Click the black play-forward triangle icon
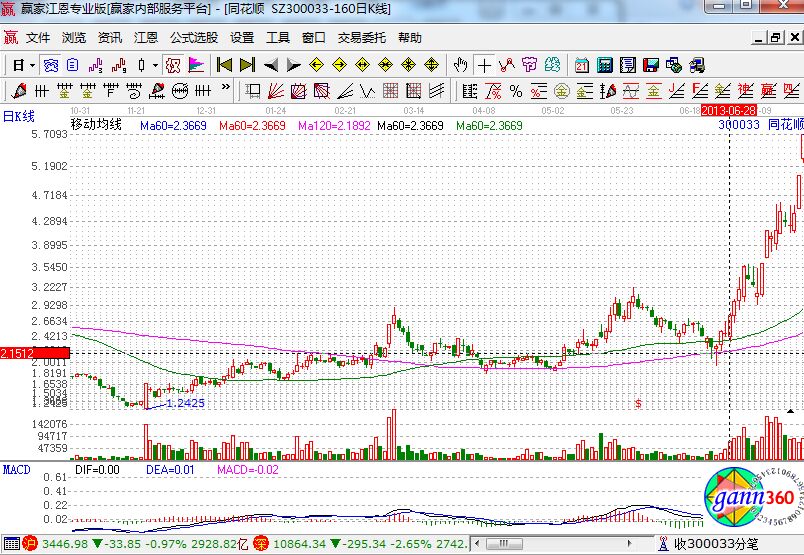 (293, 65)
